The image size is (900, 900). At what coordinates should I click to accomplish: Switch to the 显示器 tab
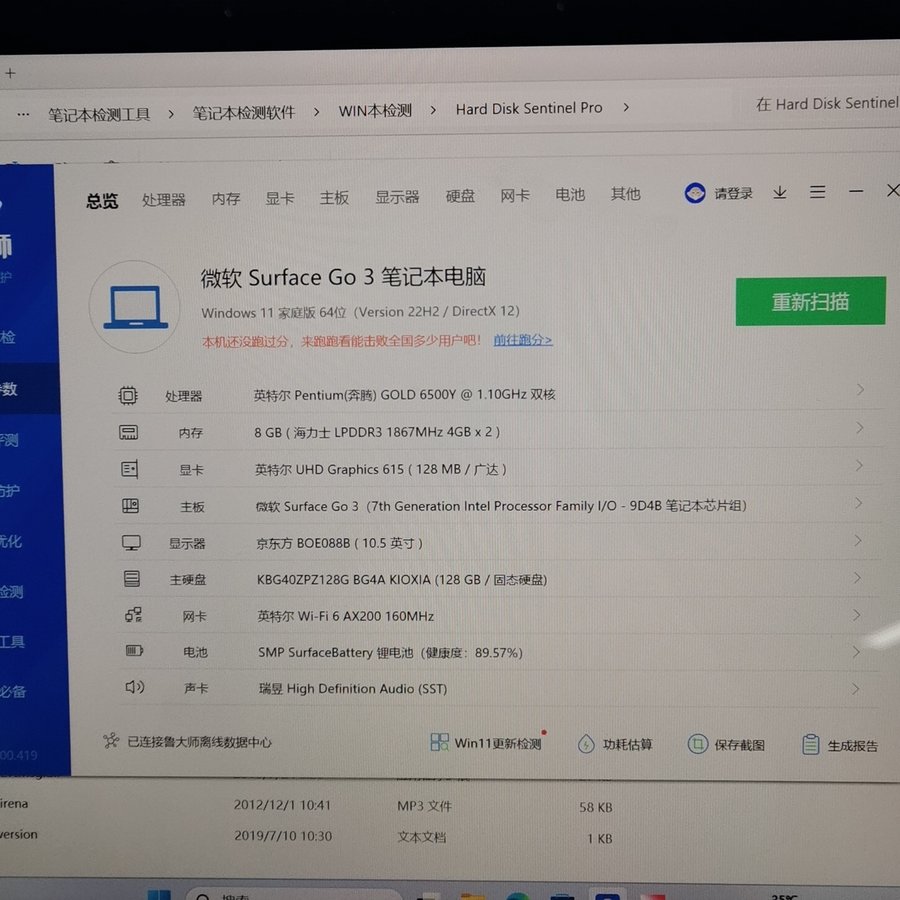click(397, 197)
